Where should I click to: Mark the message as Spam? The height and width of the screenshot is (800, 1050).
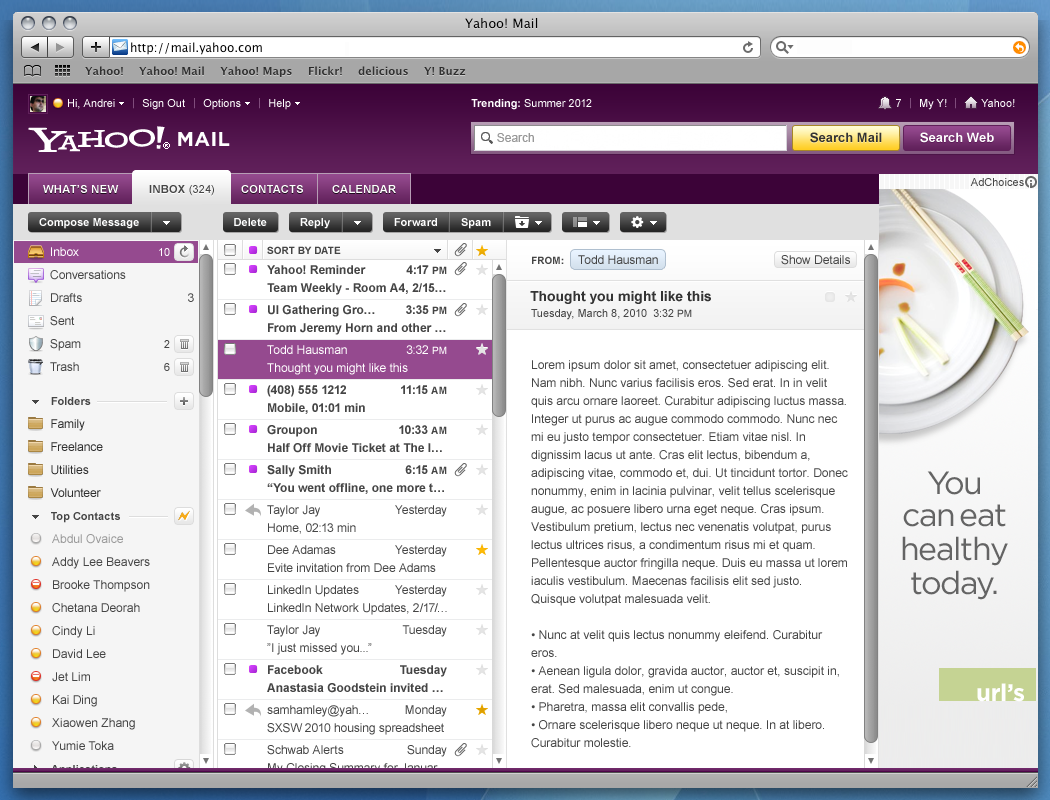[x=476, y=222]
